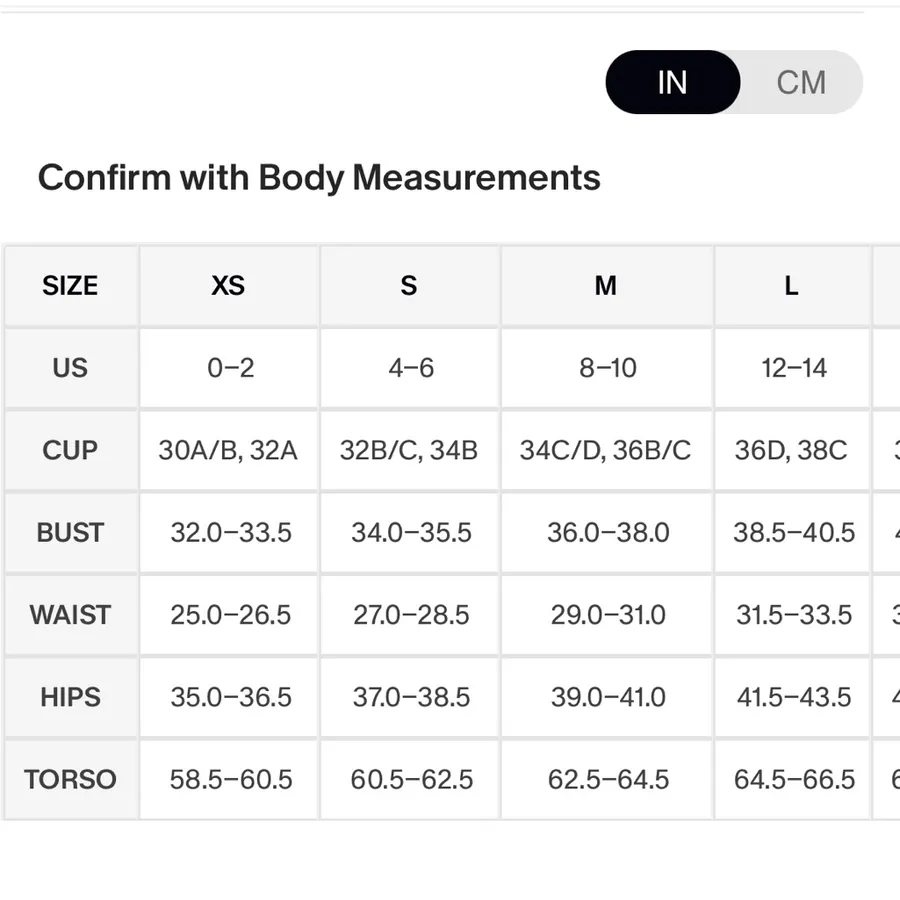Click the Confirm with Body Measurements heading
This screenshot has height=900, width=900.
coord(319,178)
